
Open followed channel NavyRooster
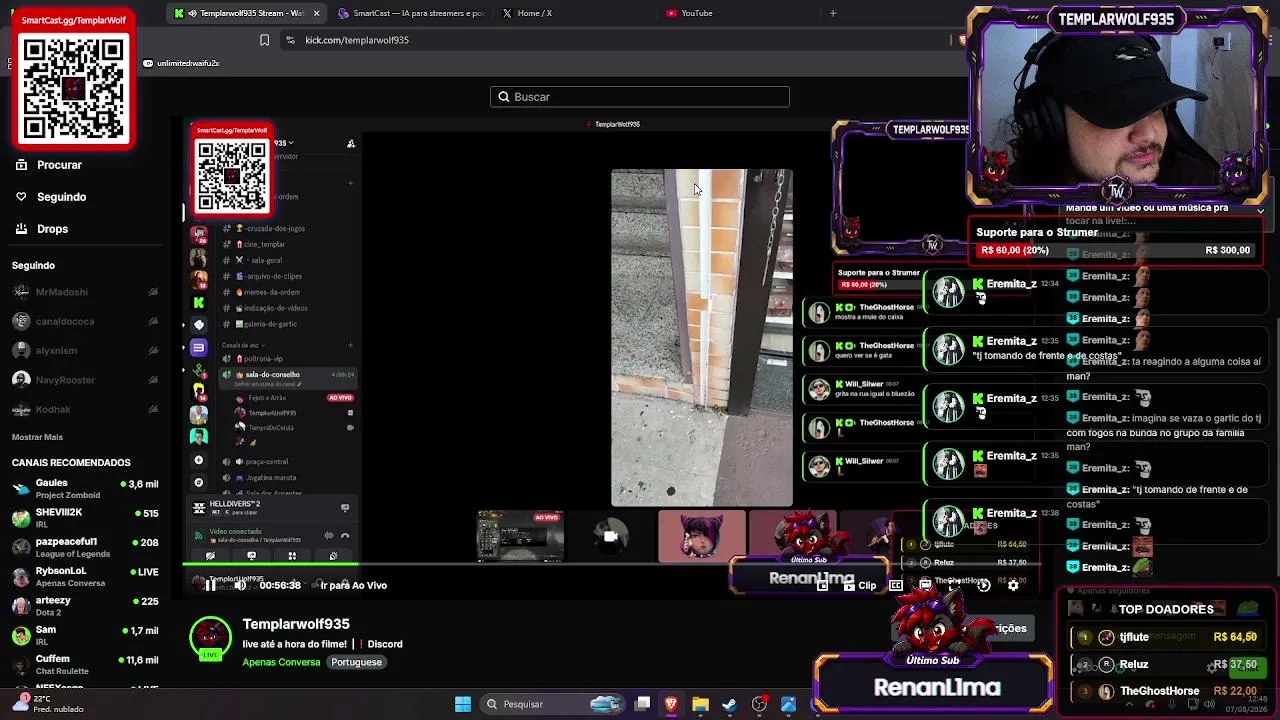coord(85,380)
